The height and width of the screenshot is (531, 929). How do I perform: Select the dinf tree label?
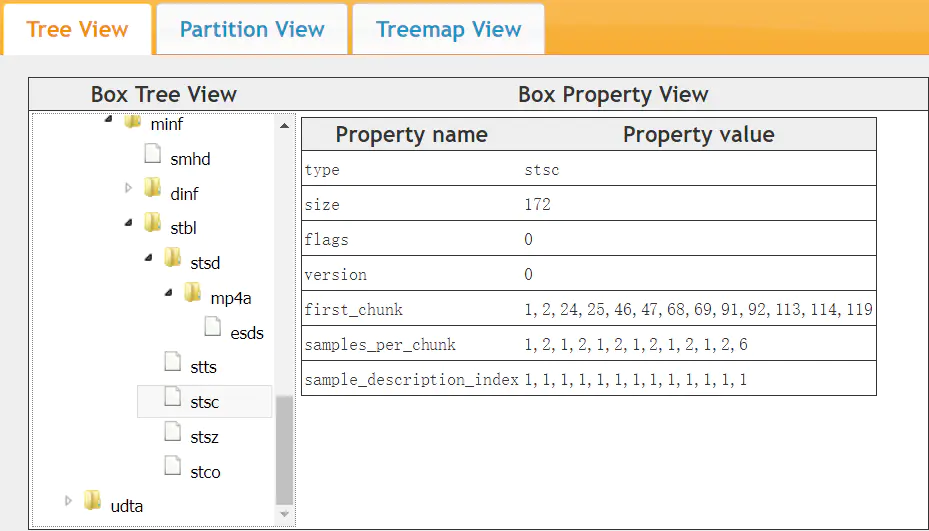click(x=184, y=194)
